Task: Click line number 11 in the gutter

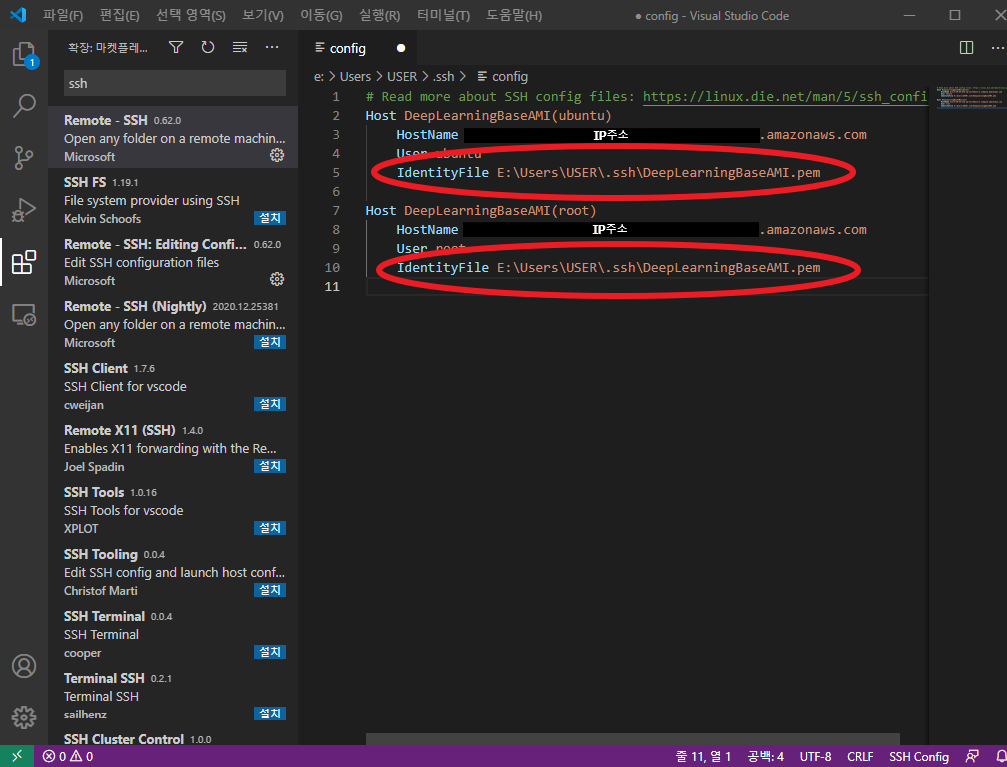Action: pyautogui.click(x=332, y=286)
